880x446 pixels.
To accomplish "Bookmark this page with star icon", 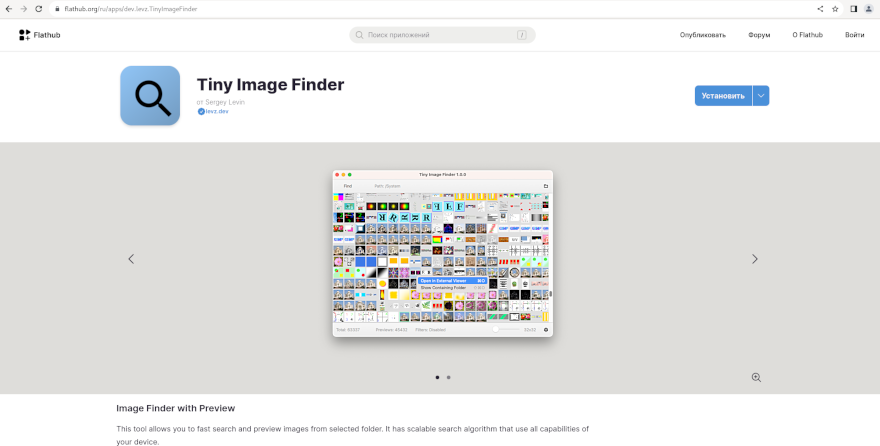I will 835,9.
